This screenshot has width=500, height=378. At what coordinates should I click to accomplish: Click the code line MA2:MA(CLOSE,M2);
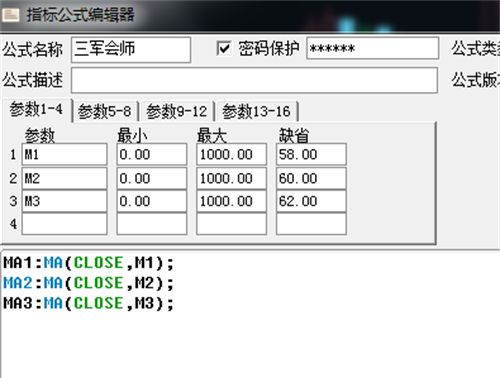pyautogui.click(x=89, y=283)
